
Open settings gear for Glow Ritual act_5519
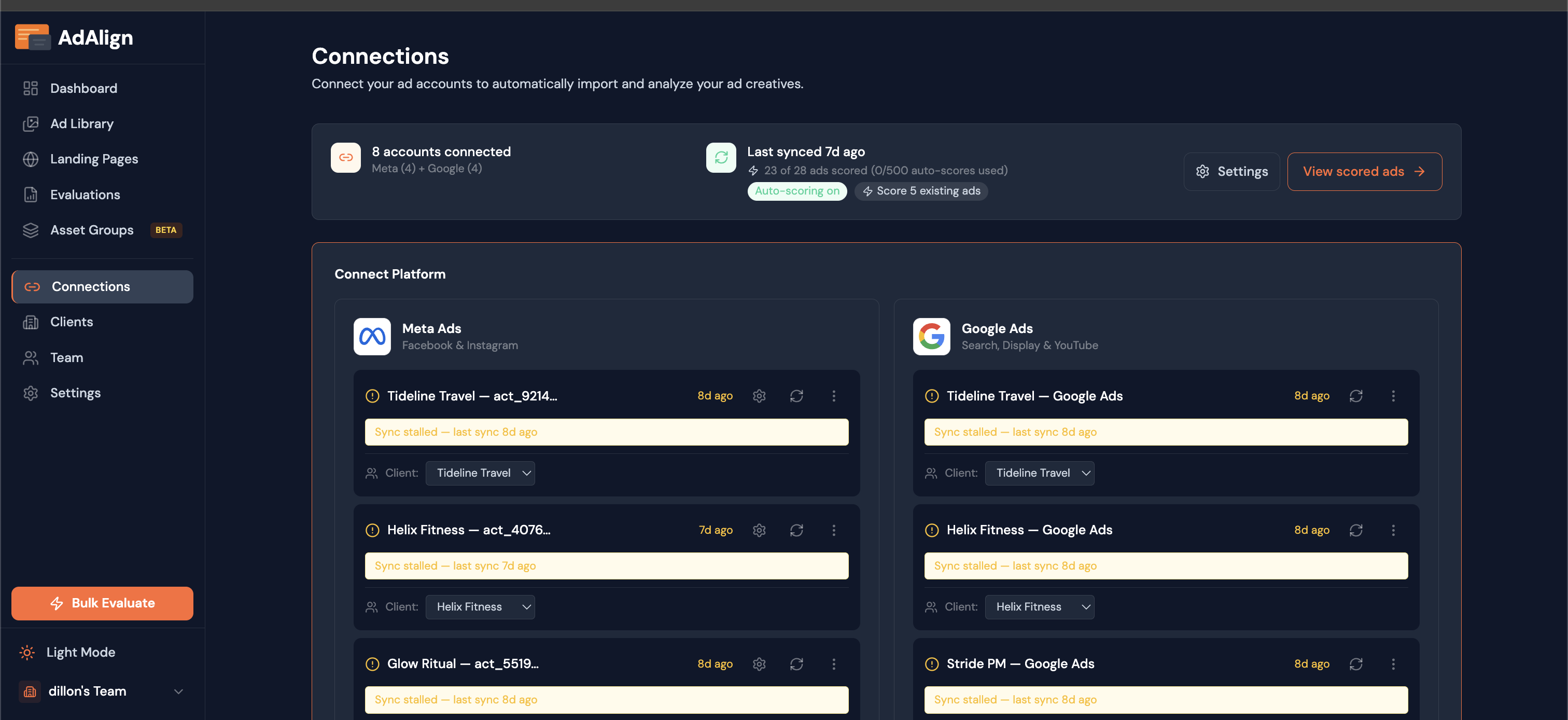(759, 664)
